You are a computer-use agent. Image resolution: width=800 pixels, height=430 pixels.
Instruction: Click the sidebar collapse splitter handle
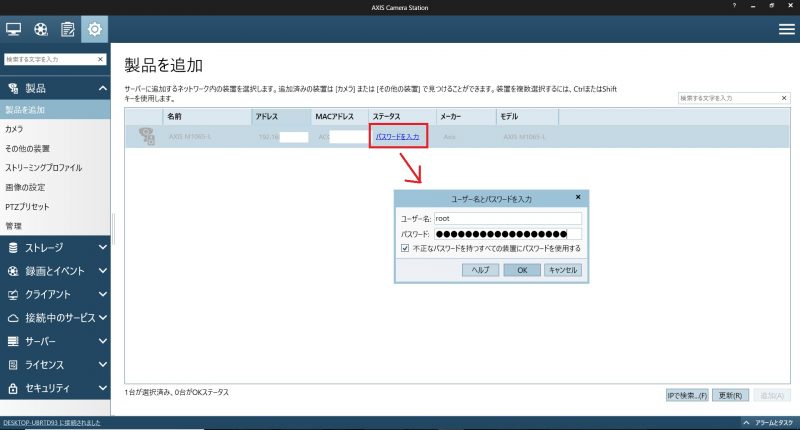click(113, 229)
